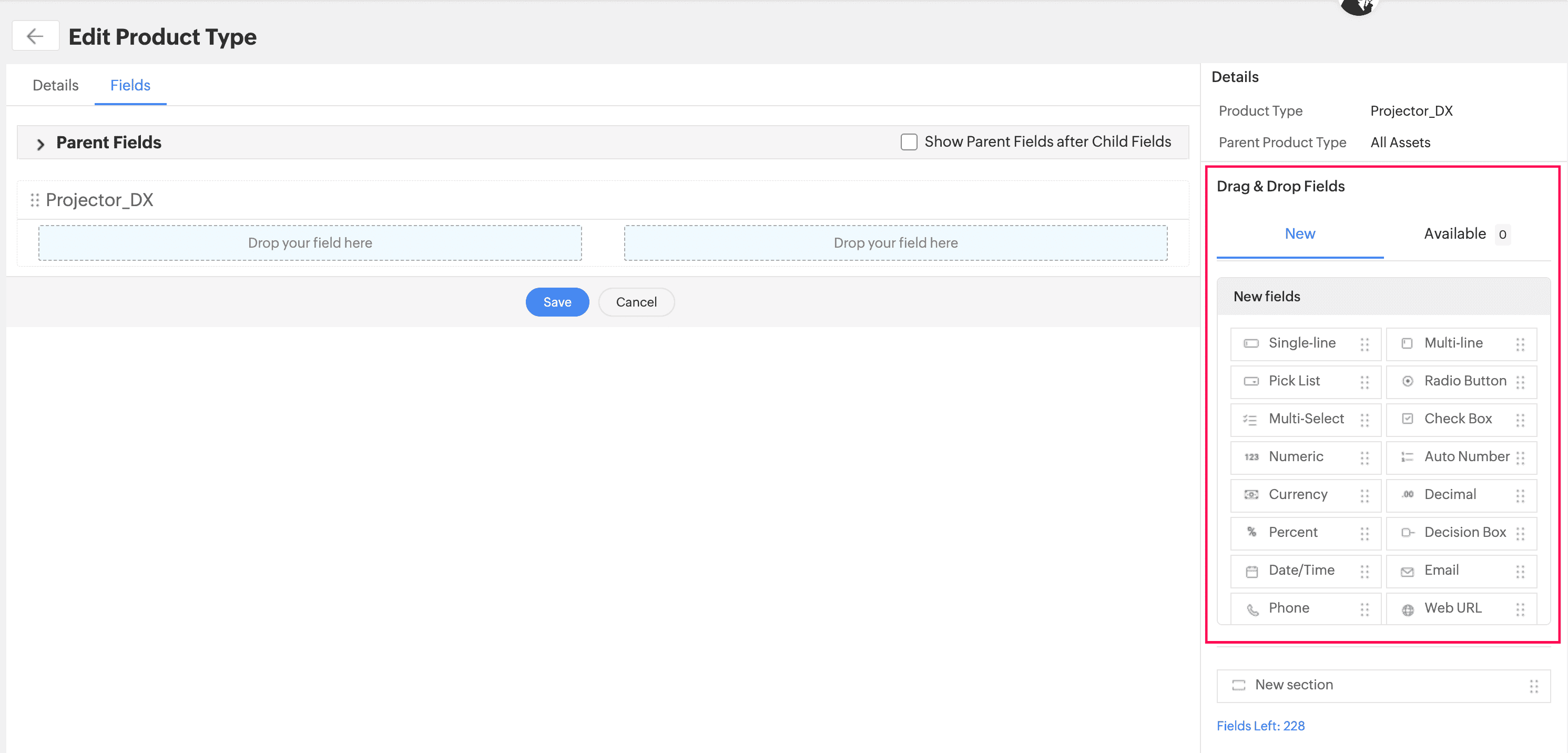Click the Currency field icon
1568x753 pixels.
coord(1251,495)
